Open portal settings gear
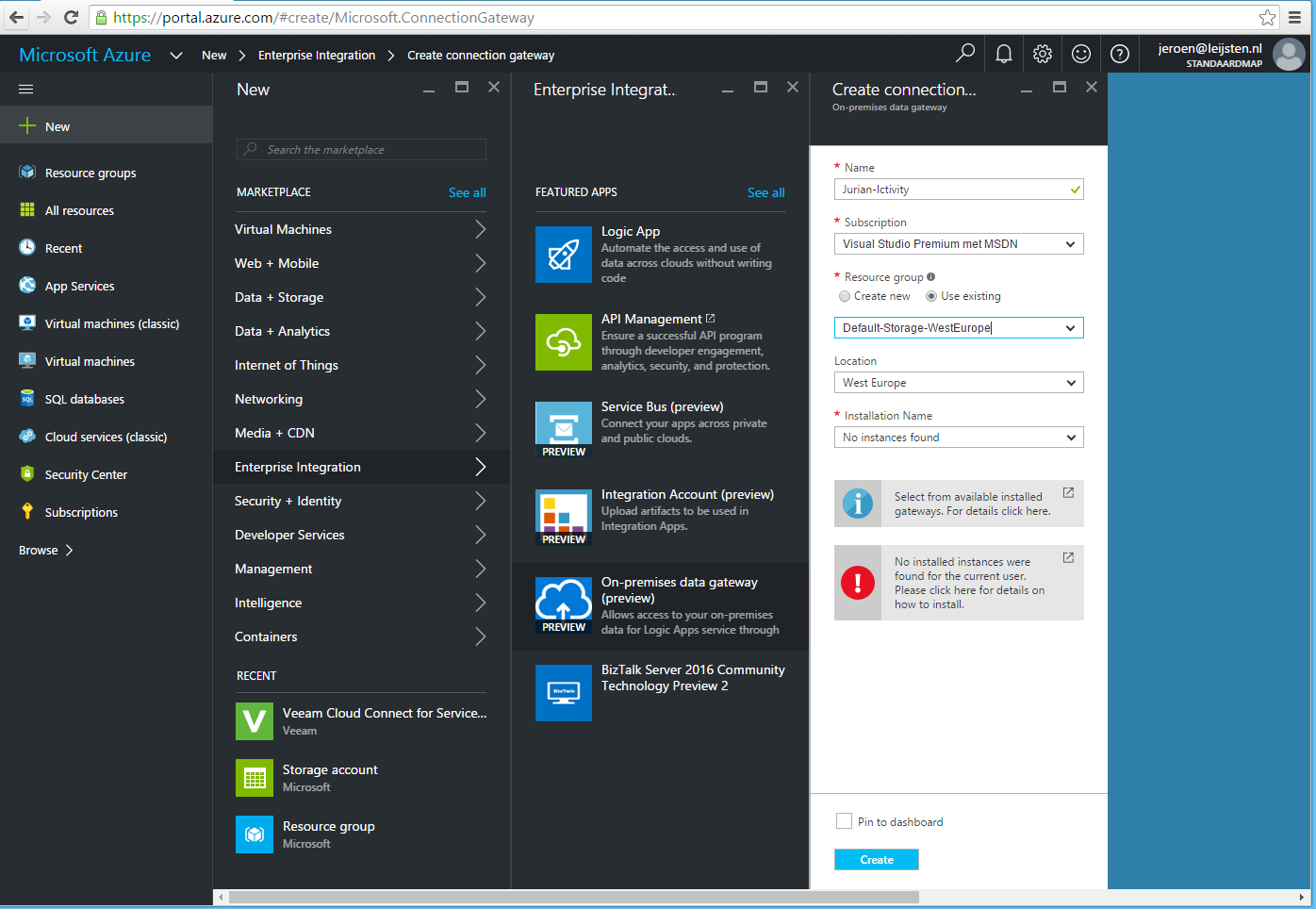 [1043, 54]
